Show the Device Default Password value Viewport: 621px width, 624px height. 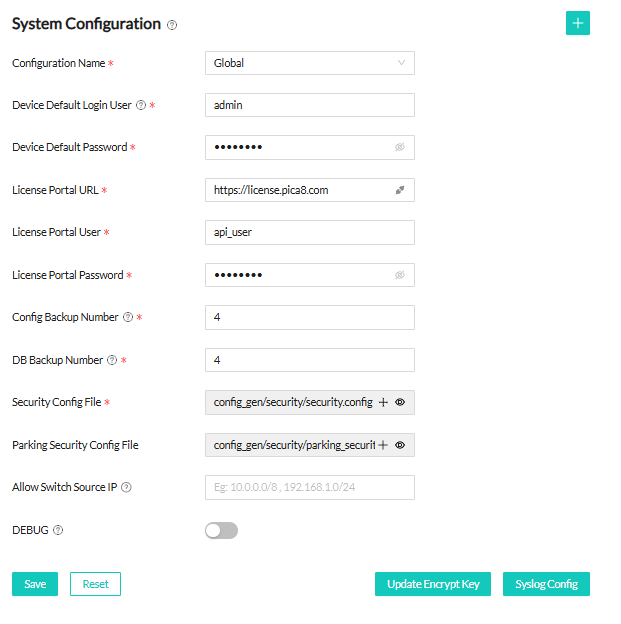(400, 147)
